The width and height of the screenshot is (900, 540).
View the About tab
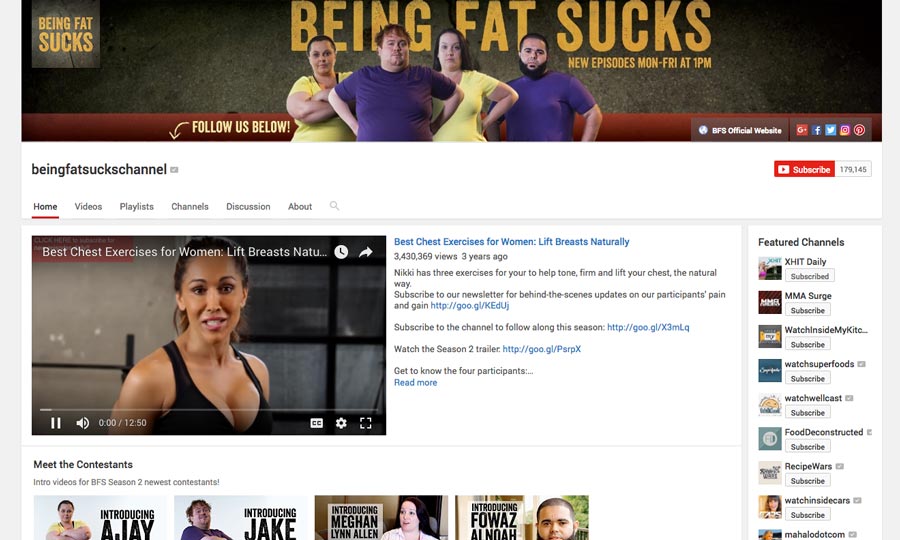300,207
